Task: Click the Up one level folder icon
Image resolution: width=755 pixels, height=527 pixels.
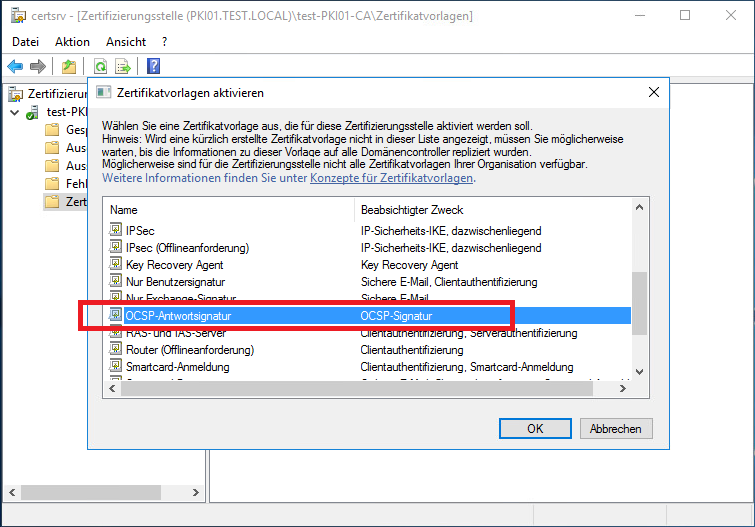Action: pyautogui.click(x=68, y=66)
